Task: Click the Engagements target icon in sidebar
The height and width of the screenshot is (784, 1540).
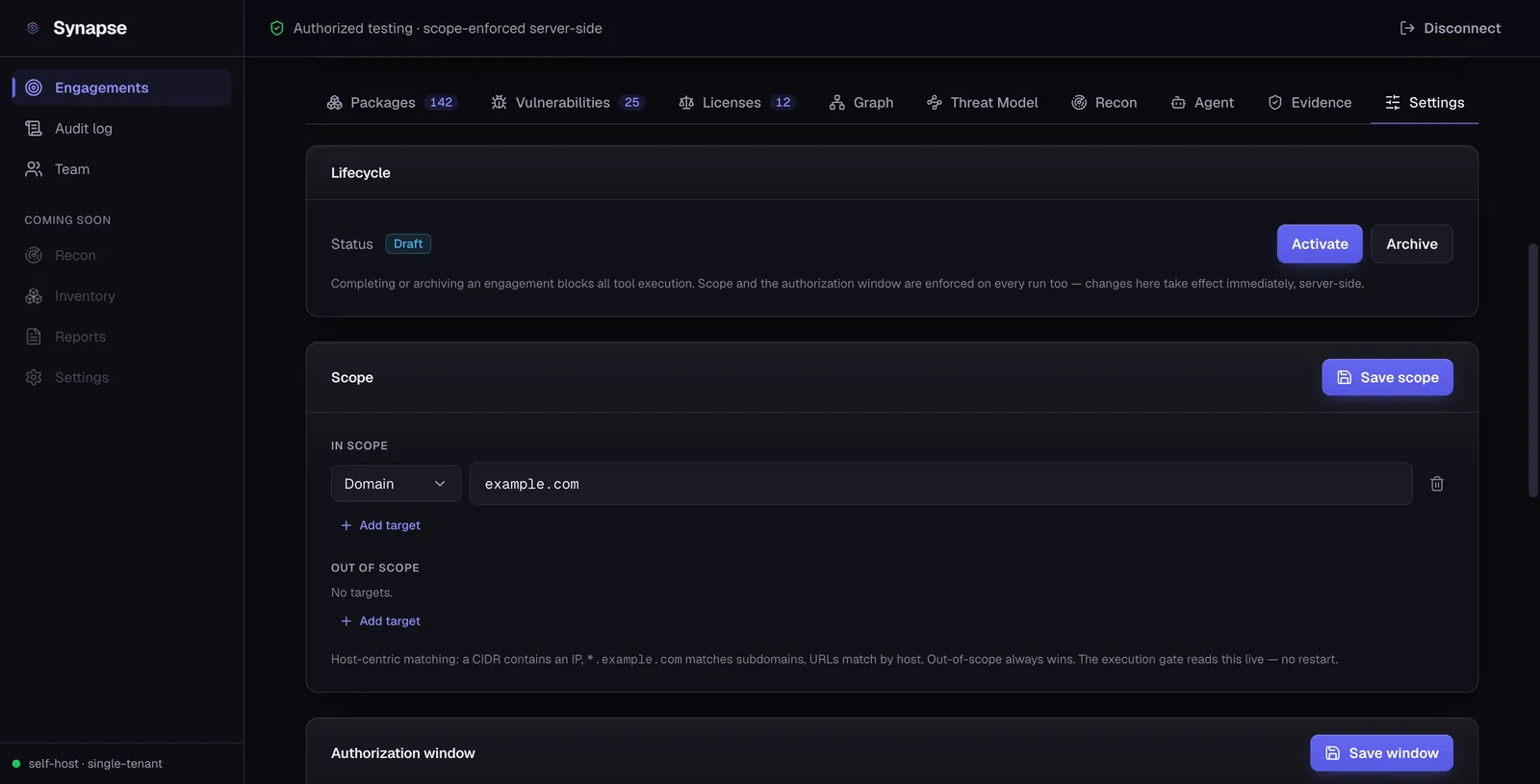Action: [34, 88]
